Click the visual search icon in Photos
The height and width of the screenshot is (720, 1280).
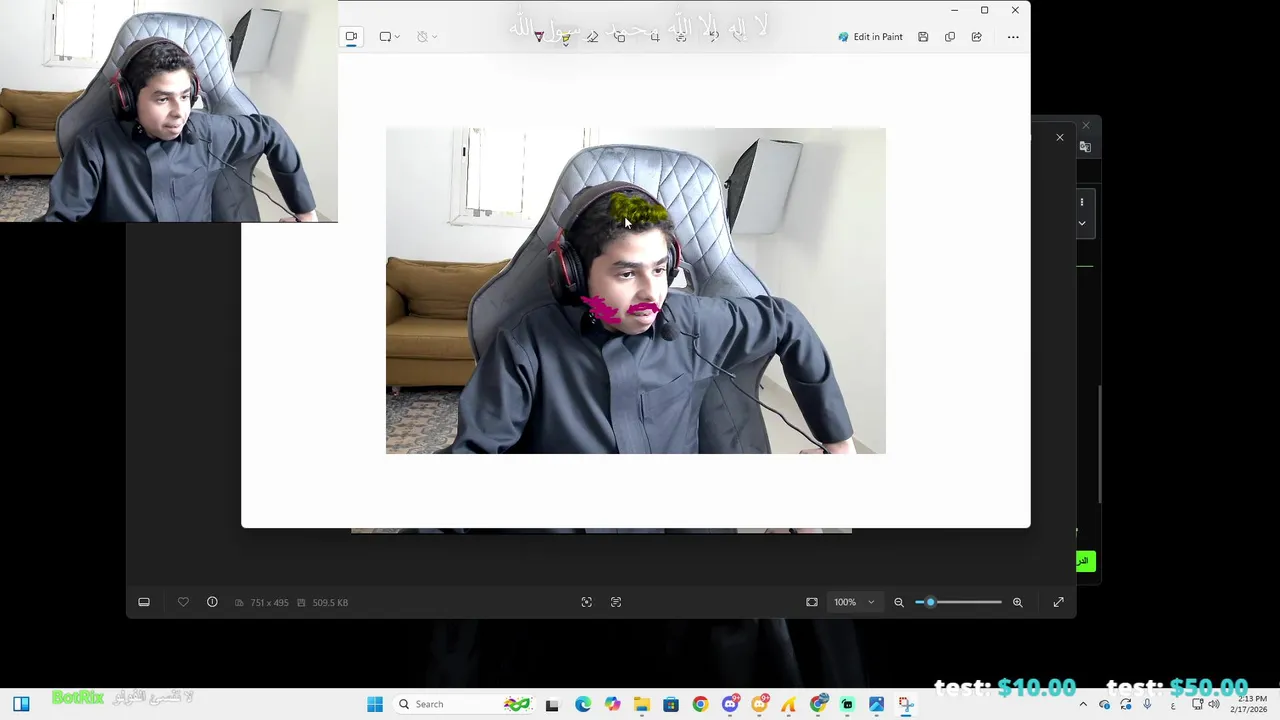pyautogui.click(x=587, y=602)
